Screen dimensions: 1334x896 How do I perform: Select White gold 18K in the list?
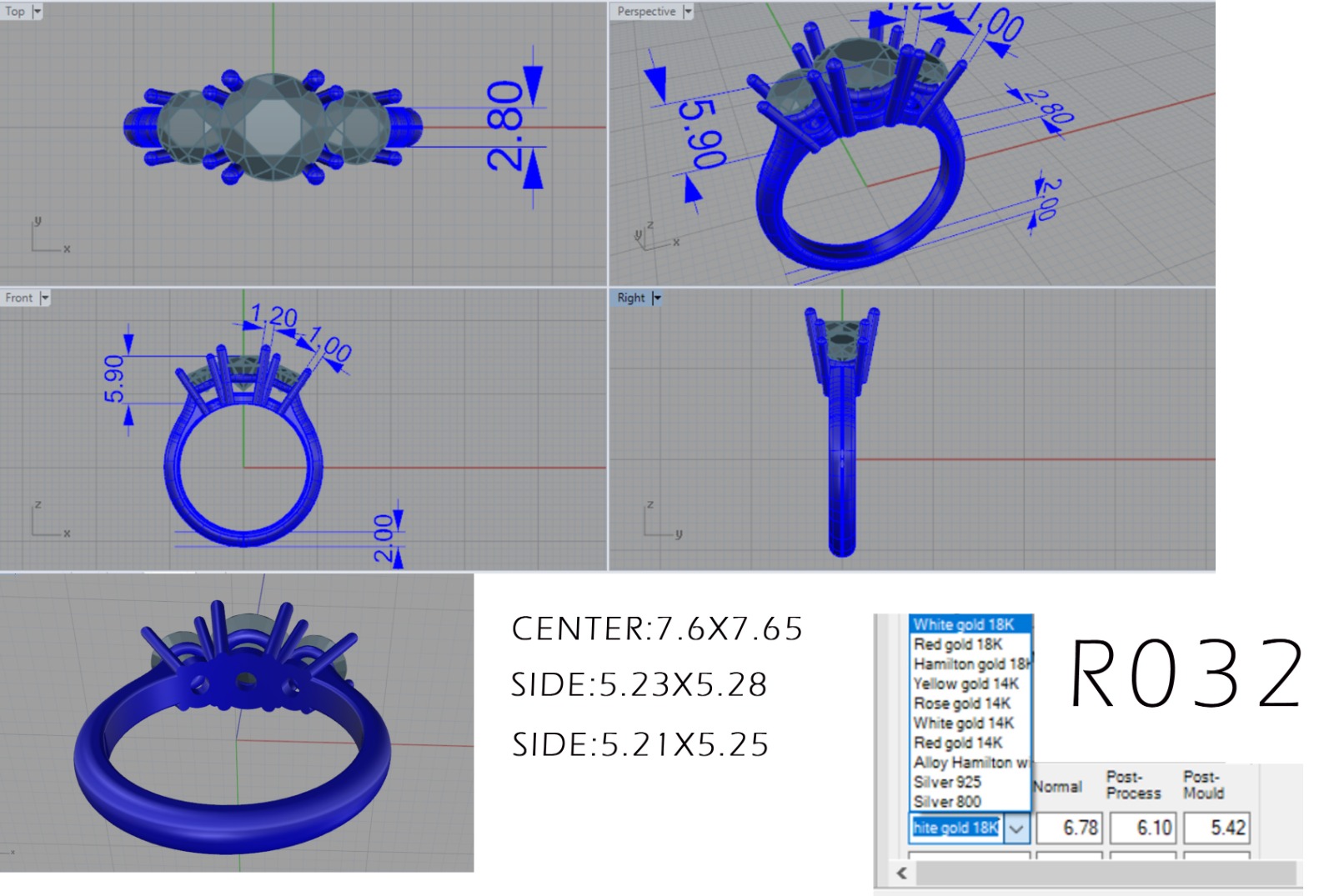(x=970, y=624)
